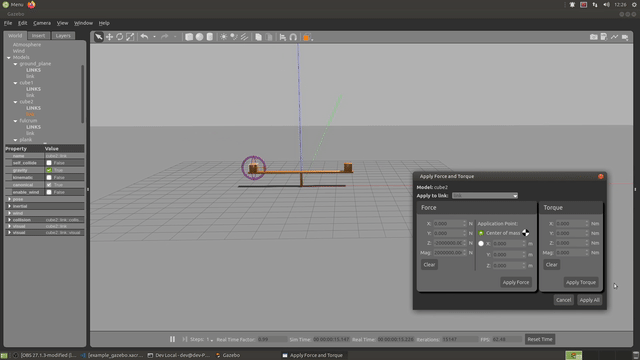Switch to the Insert tab
This screenshot has width=640, height=360.
point(38,36)
